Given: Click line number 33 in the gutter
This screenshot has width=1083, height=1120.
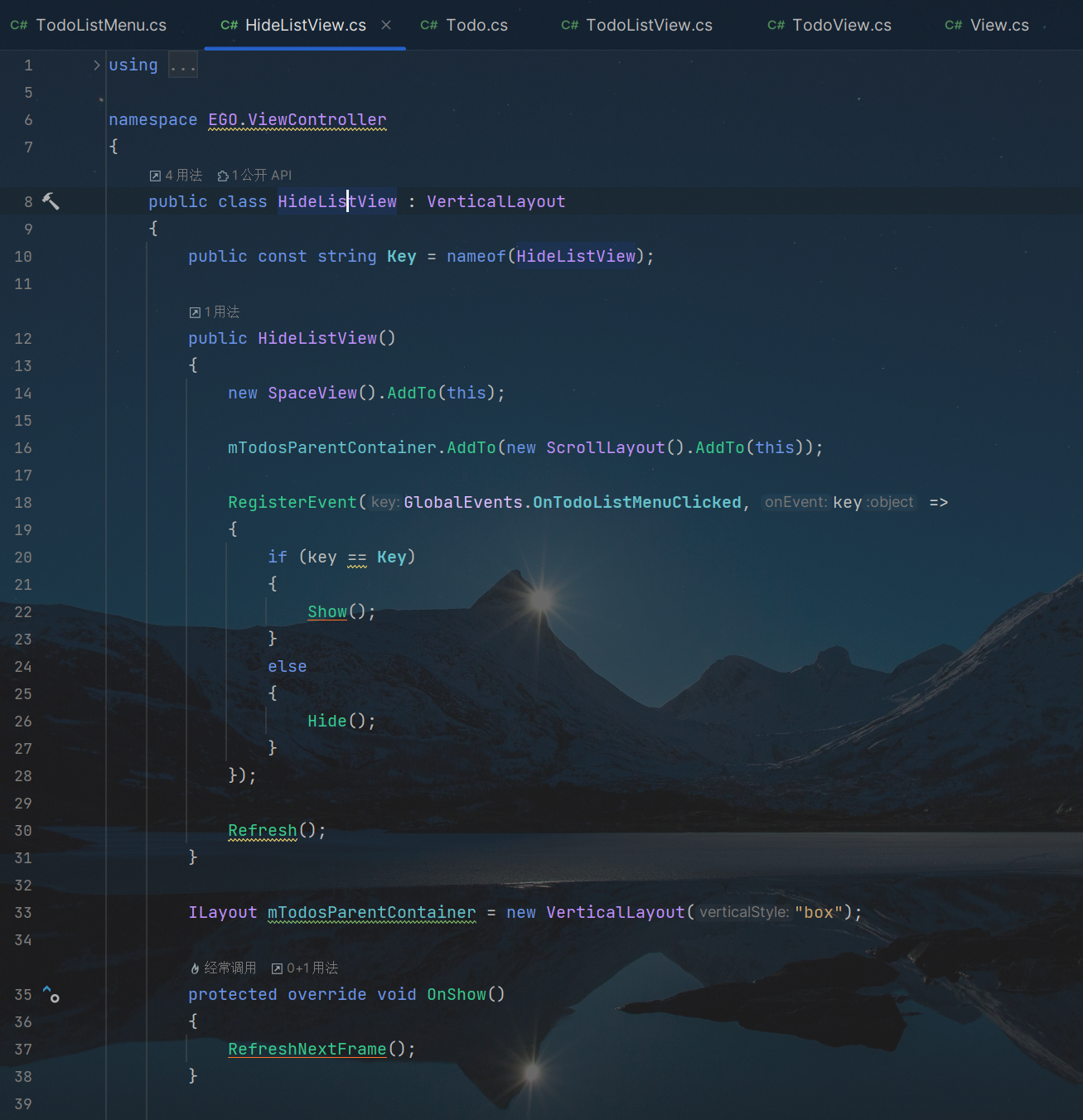Looking at the screenshot, I should point(23,912).
